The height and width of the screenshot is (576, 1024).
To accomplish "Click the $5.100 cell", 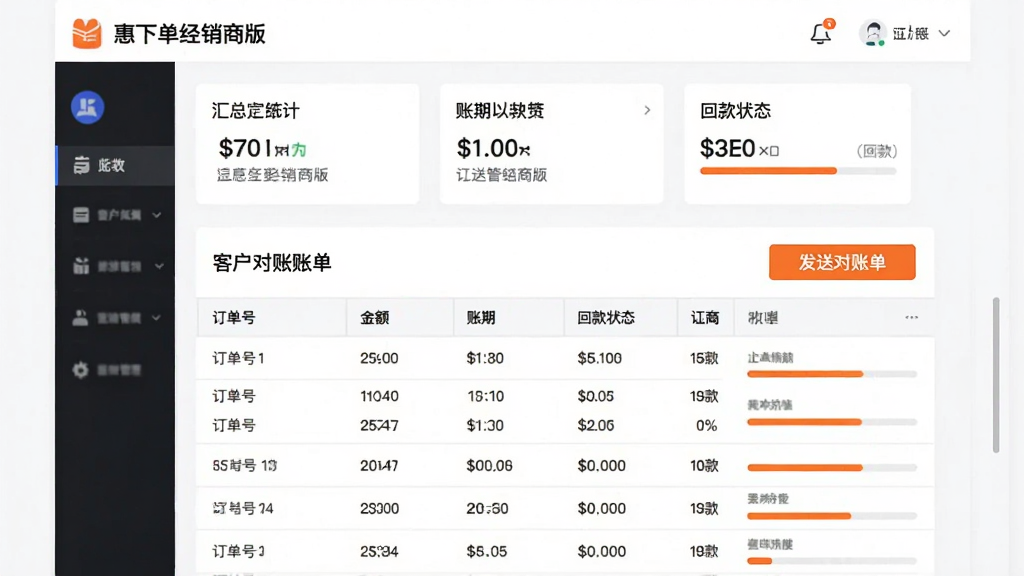I will [x=600, y=359].
